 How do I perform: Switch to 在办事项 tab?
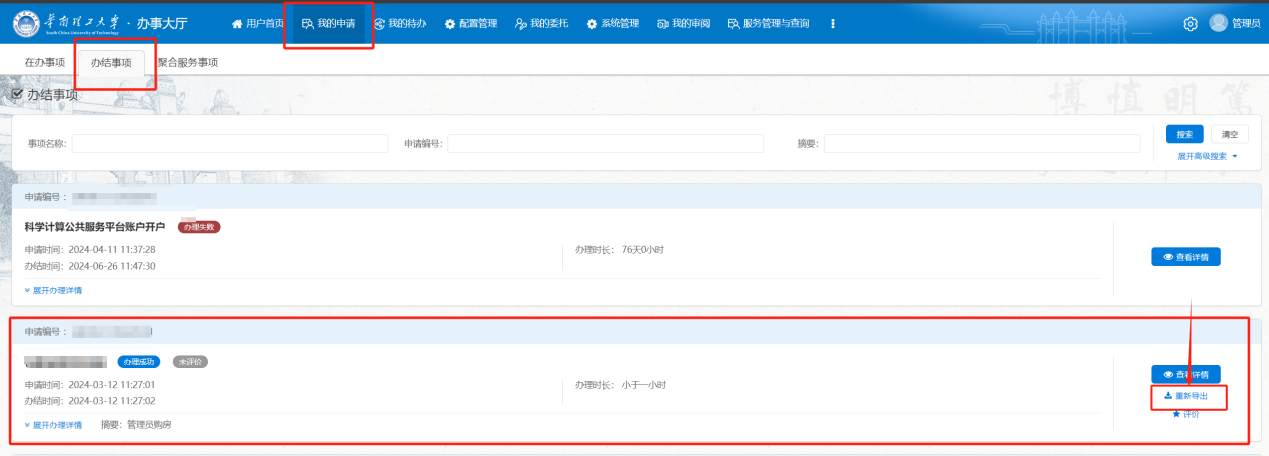coord(45,62)
